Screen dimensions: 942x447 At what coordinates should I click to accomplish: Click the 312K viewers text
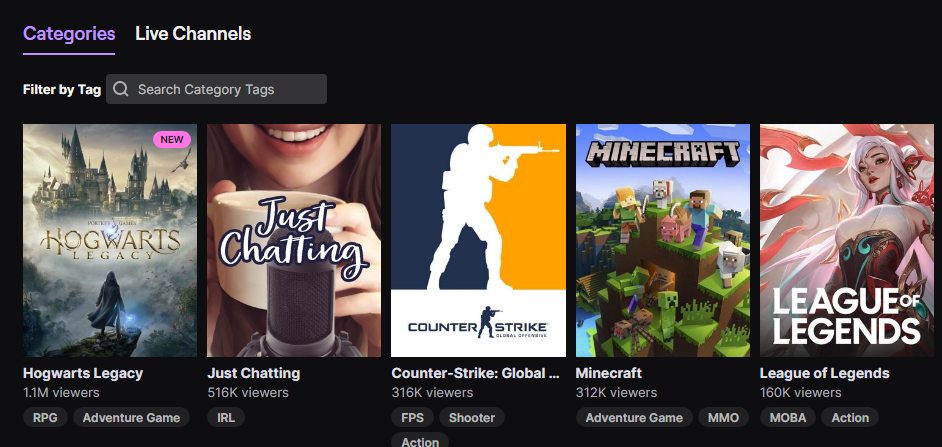tap(616, 392)
